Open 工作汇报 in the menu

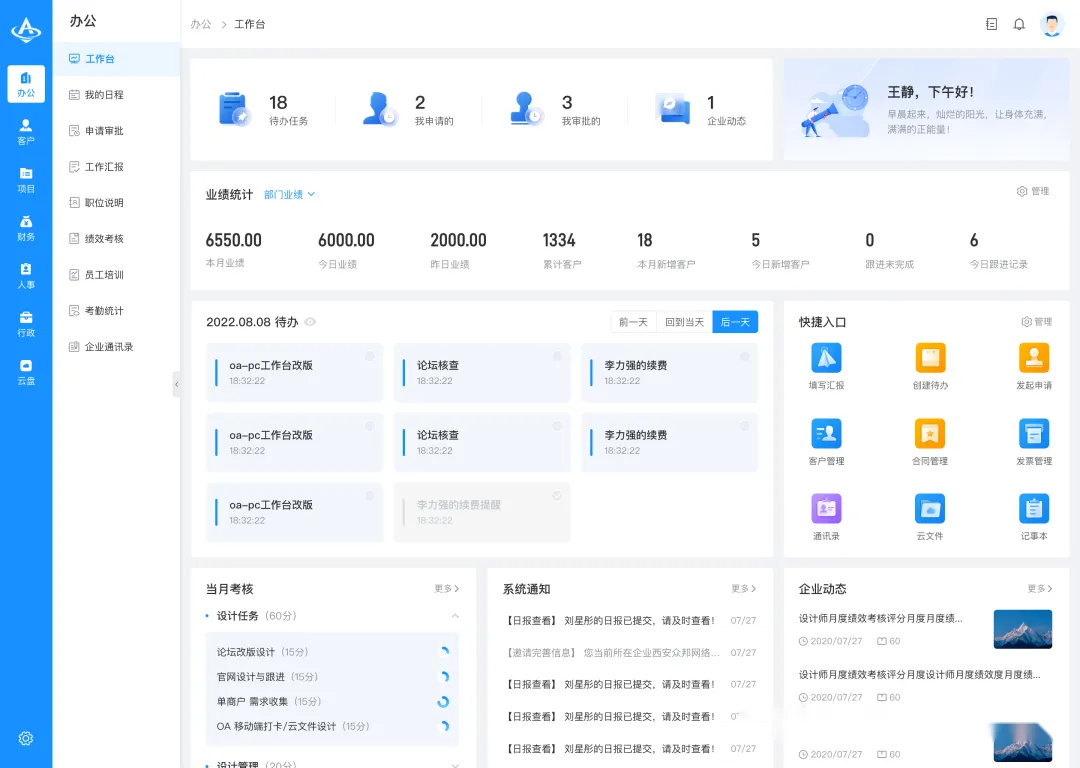[116, 167]
